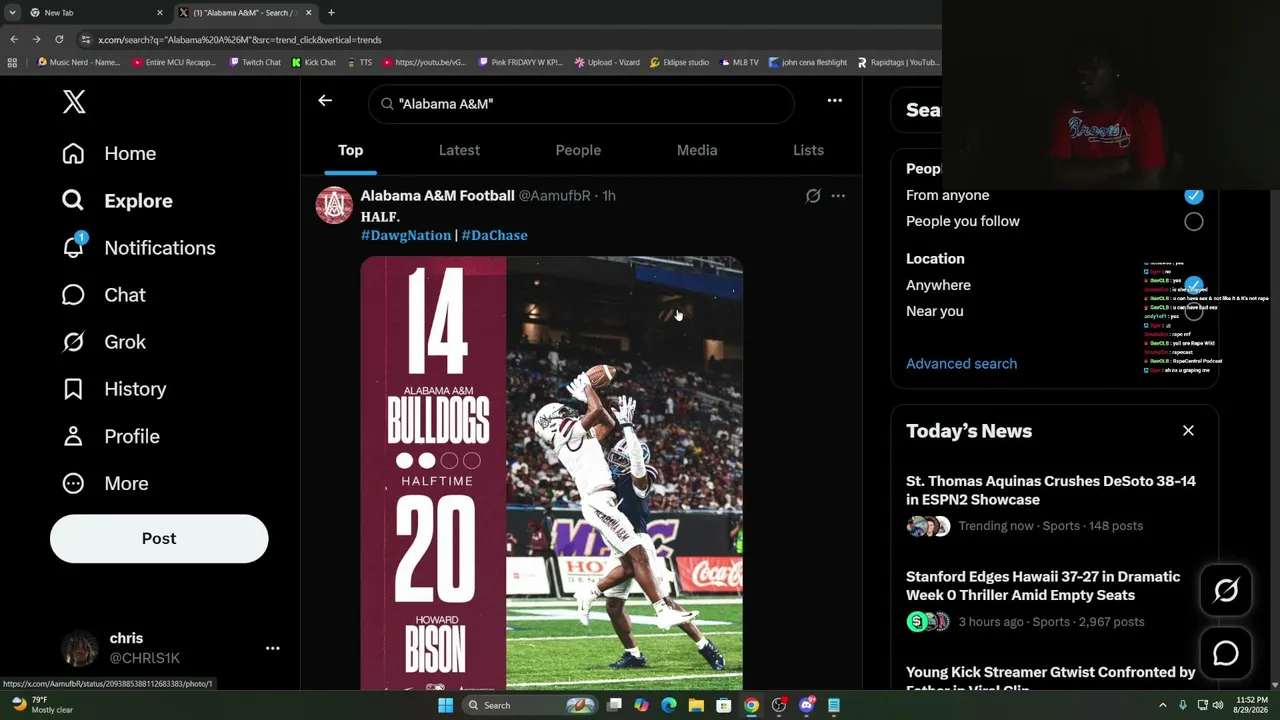Open the Entire MCU Recap bookmark
1280x720 pixels.
tap(174, 62)
